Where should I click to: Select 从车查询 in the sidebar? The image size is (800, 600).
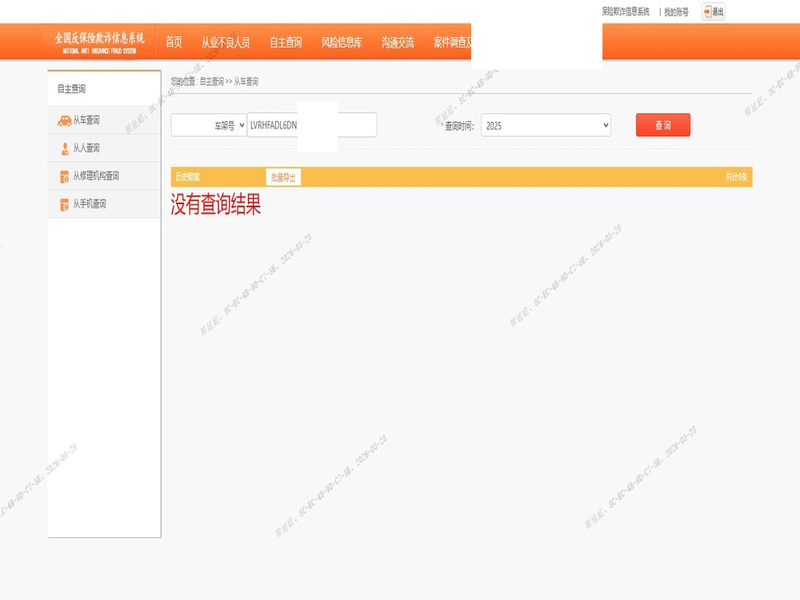pyautogui.click(x=104, y=120)
